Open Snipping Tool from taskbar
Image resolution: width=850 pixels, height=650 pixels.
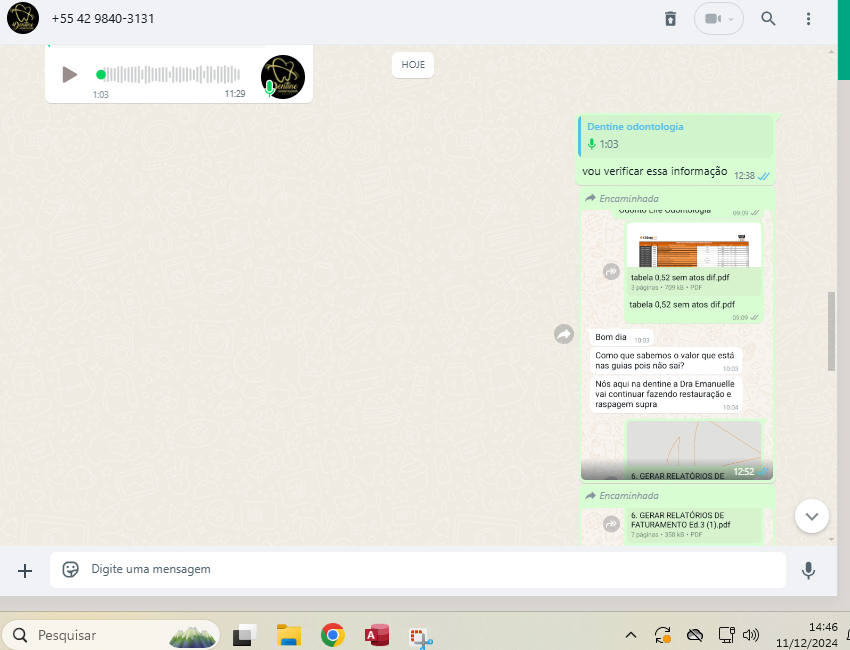click(x=421, y=636)
